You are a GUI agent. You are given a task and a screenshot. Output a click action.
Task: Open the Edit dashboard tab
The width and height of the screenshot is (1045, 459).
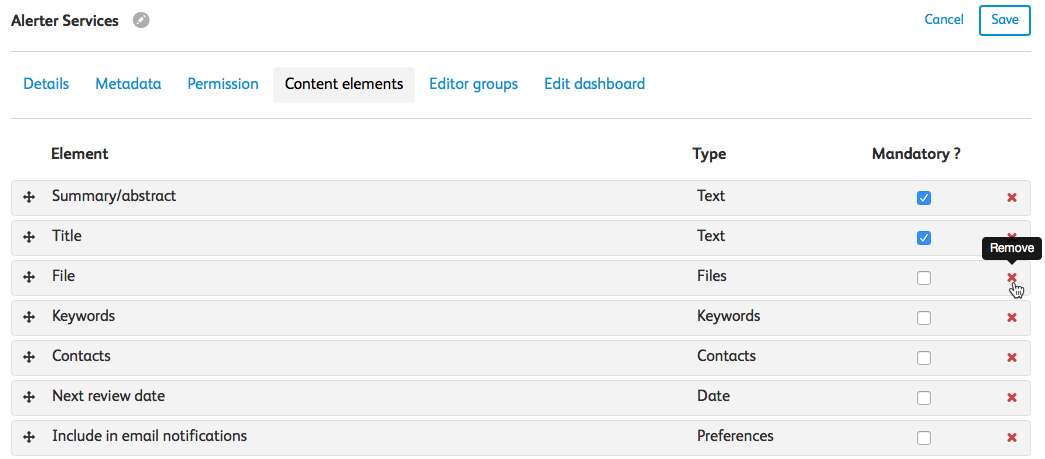[594, 84]
